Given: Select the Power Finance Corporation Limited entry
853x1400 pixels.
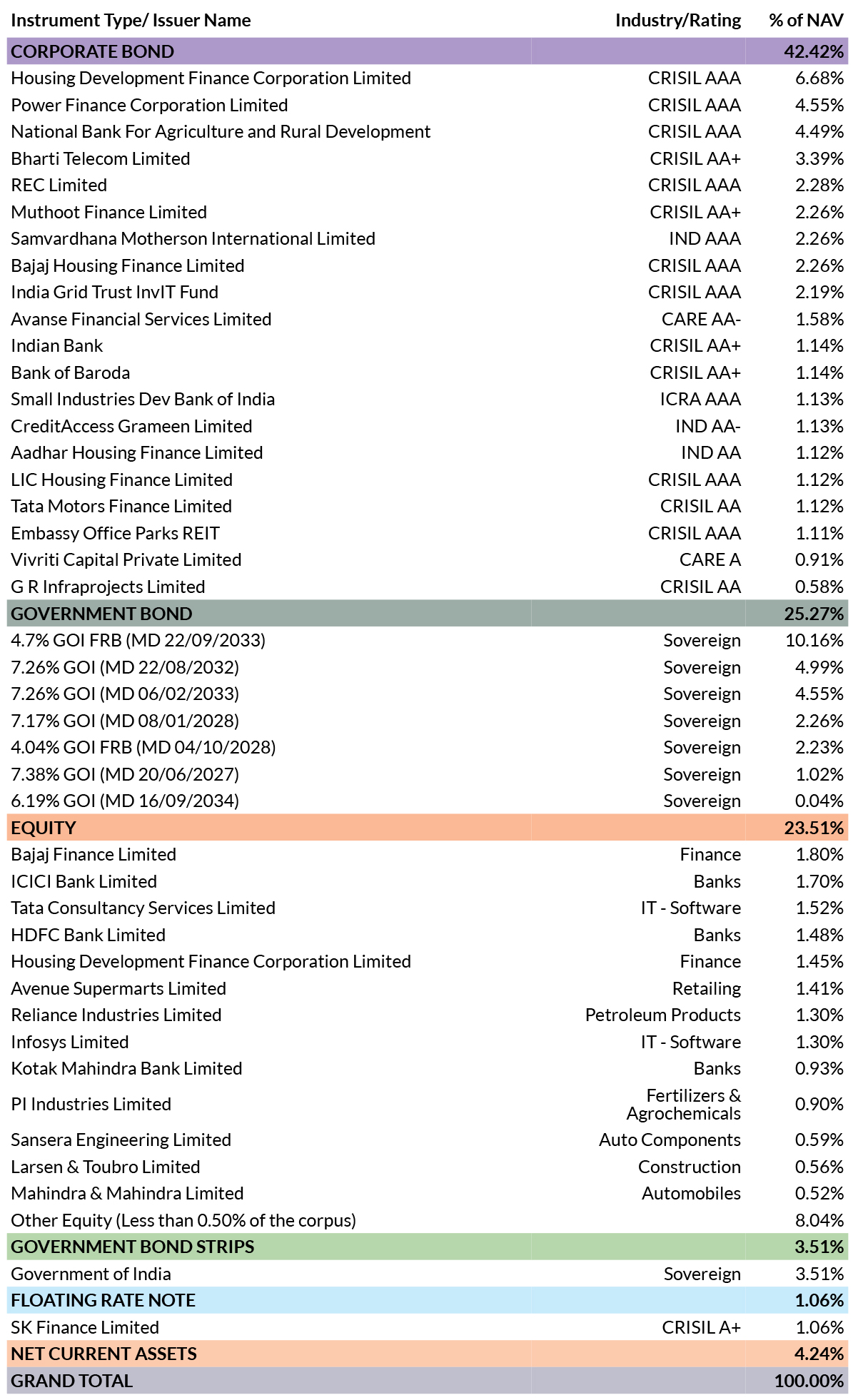Looking at the screenshot, I should (150, 105).
